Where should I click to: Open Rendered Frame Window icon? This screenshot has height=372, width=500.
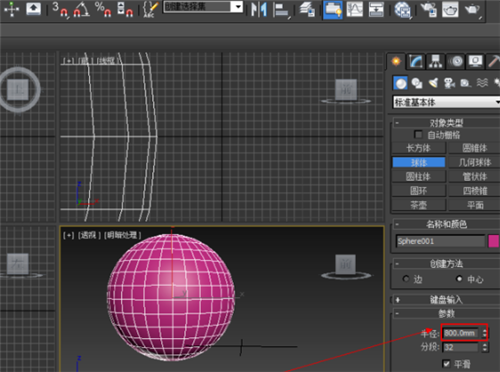click(x=450, y=9)
